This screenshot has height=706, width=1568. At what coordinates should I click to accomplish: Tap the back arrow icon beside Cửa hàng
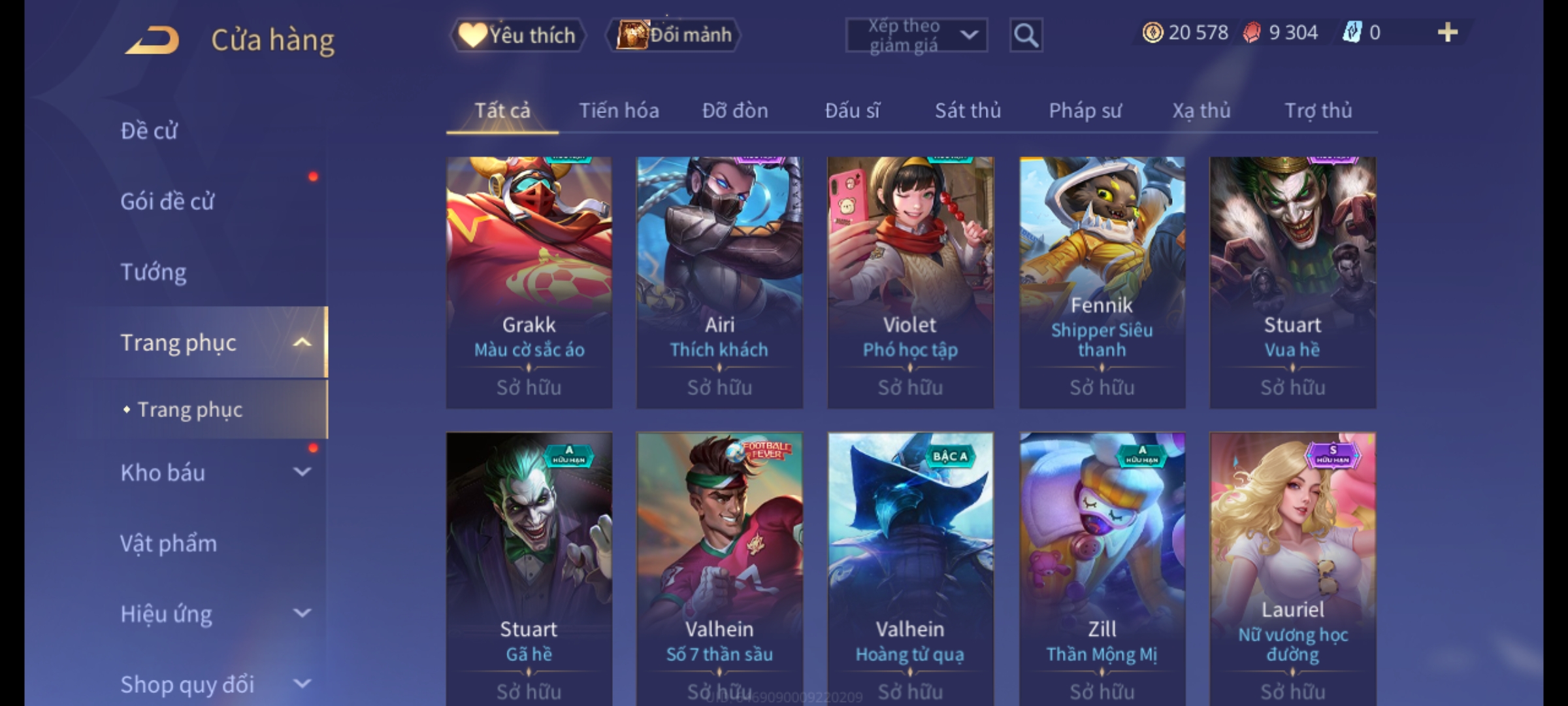click(152, 40)
